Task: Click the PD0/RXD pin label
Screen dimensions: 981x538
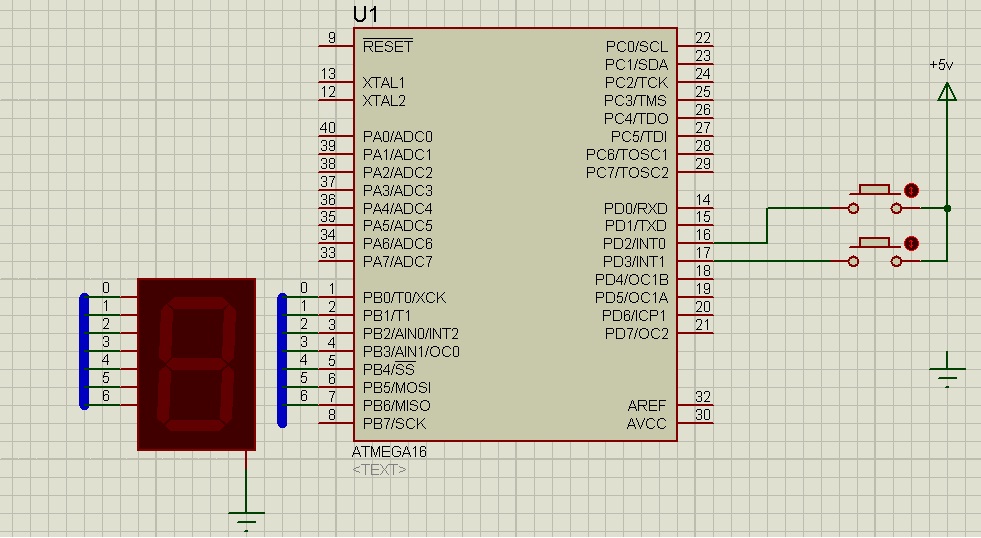Action: point(636,208)
